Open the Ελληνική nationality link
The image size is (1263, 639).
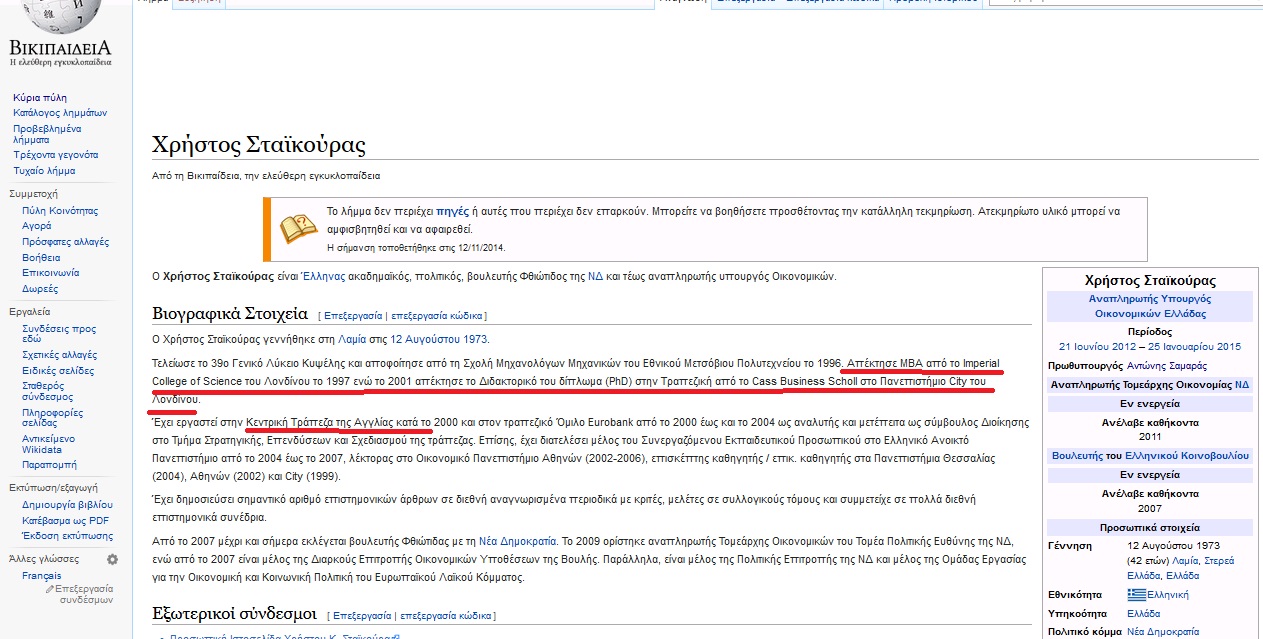pyautogui.click(x=1168, y=595)
